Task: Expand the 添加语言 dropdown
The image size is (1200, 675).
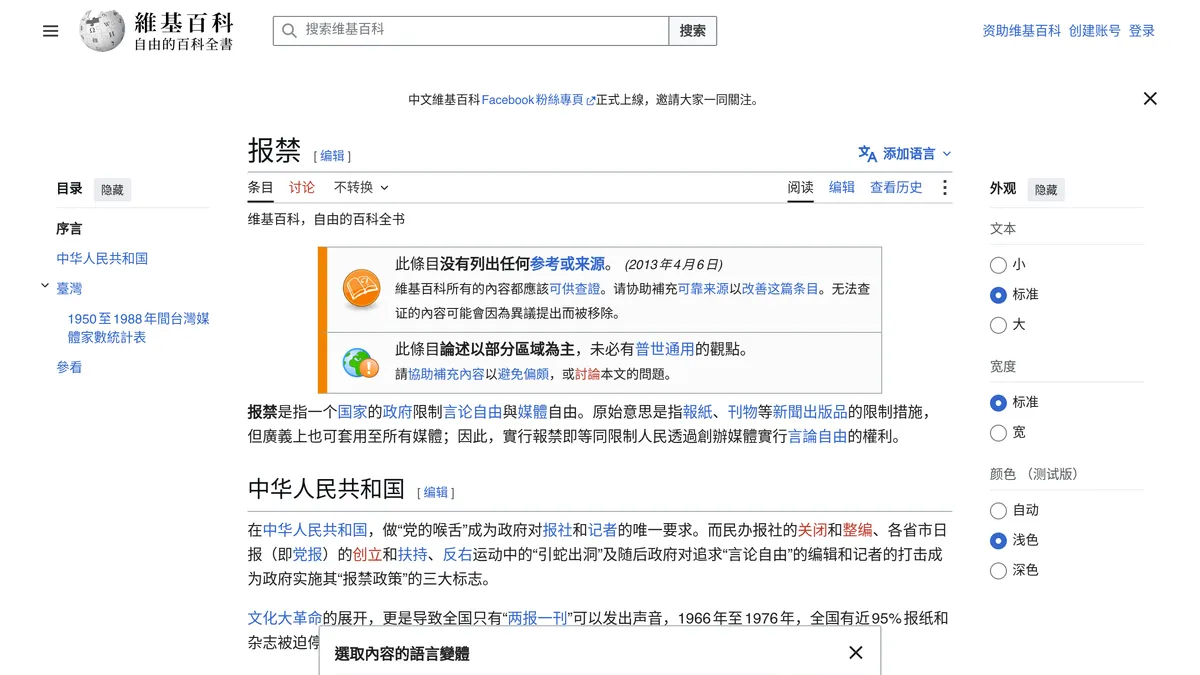Action: pyautogui.click(x=905, y=153)
